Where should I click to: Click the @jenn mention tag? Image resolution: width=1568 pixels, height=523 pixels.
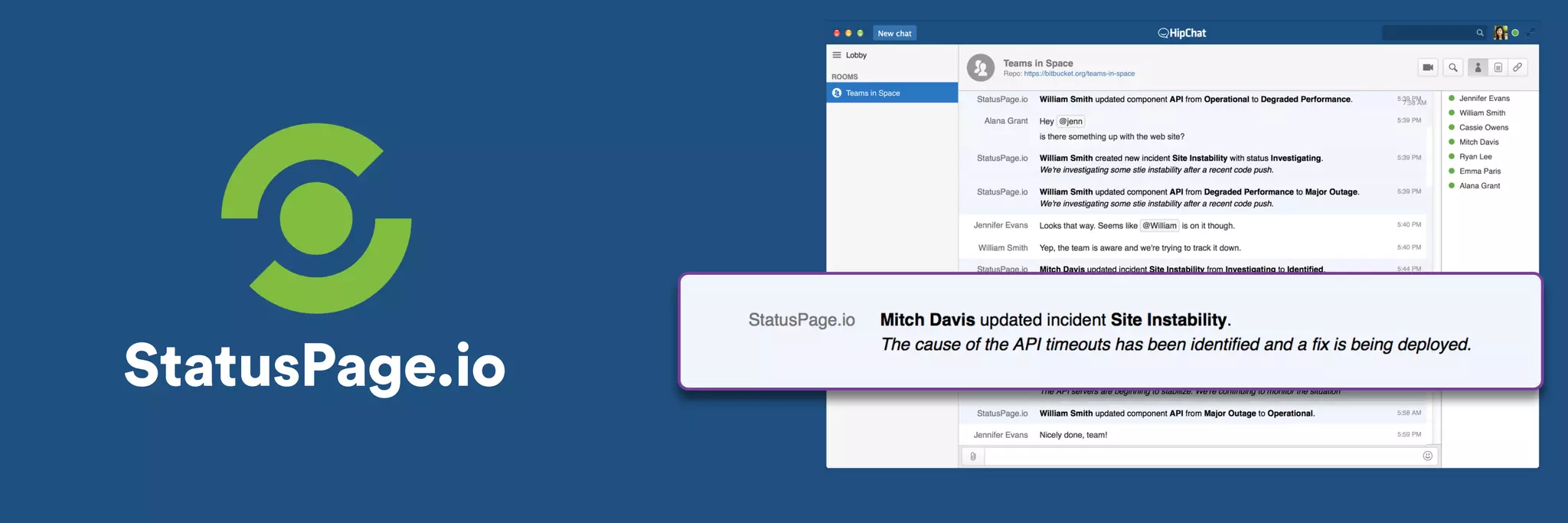pos(1070,121)
